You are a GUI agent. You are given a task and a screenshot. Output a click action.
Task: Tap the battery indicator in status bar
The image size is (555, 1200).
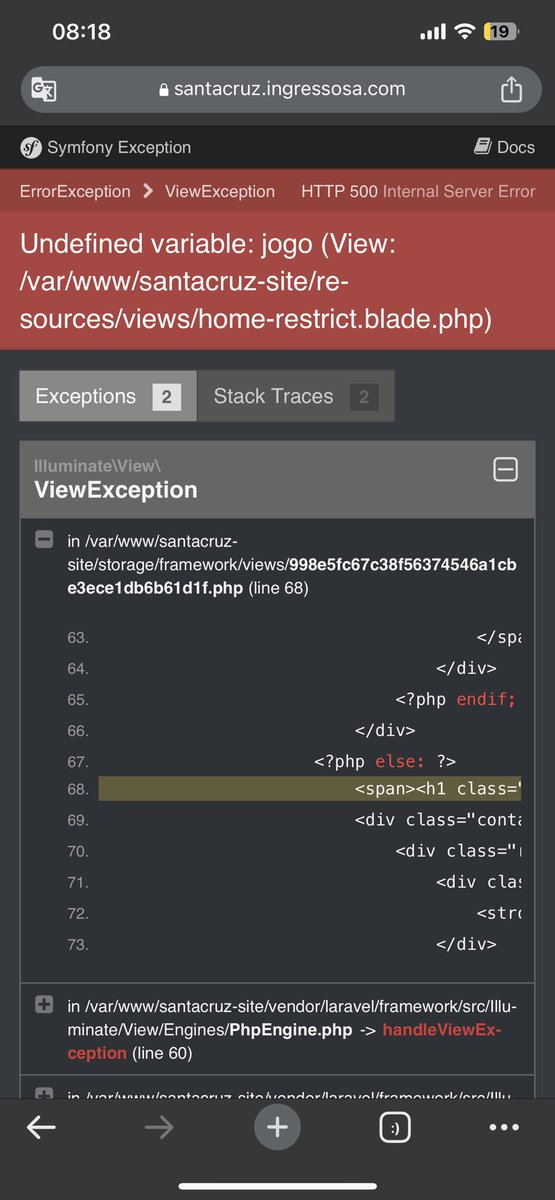coord(499,32)
